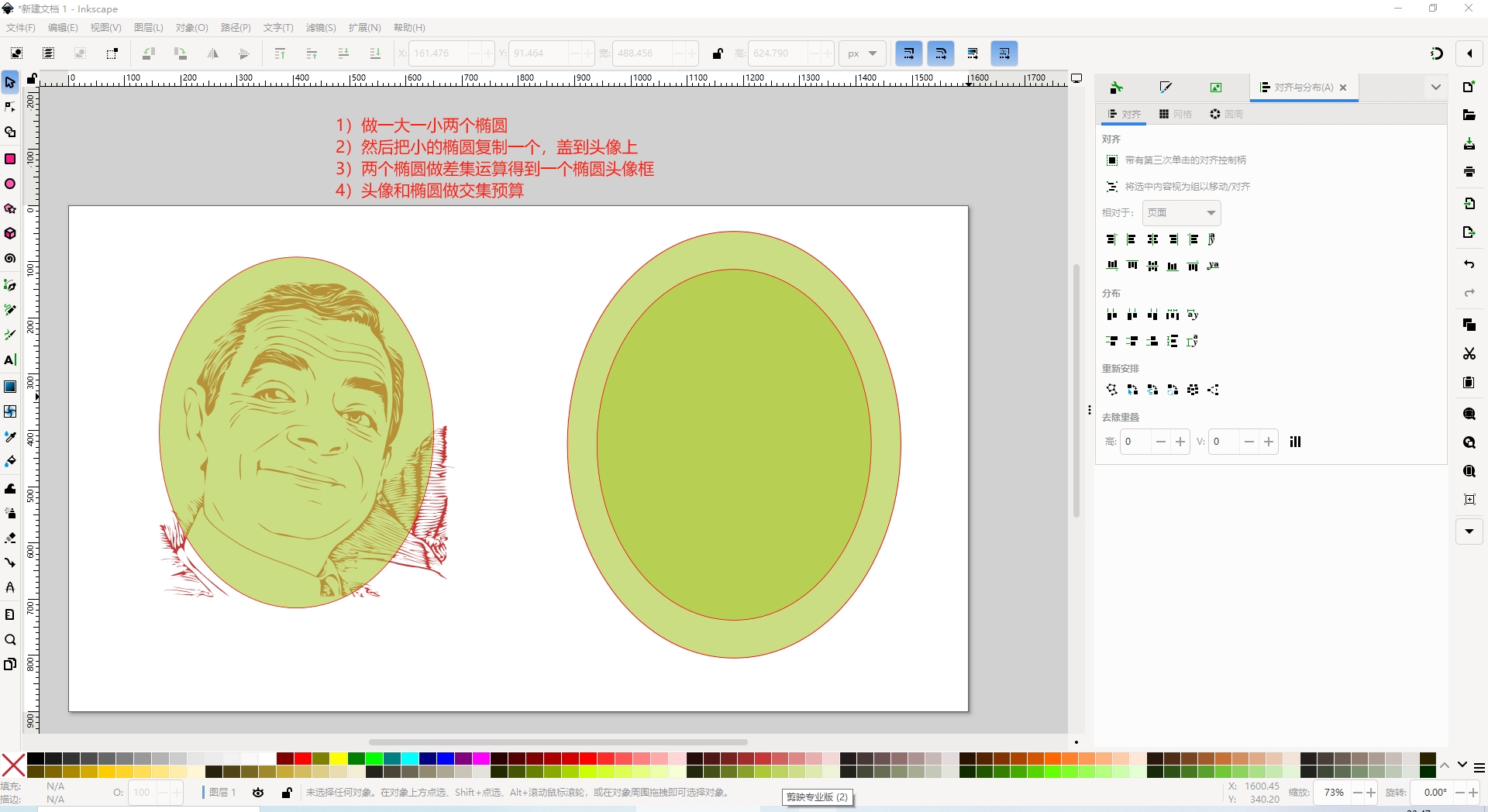The image size is (1488, 812).
Task: Toggle layer visibility eye icon
Action: click(x=258, y=793)
